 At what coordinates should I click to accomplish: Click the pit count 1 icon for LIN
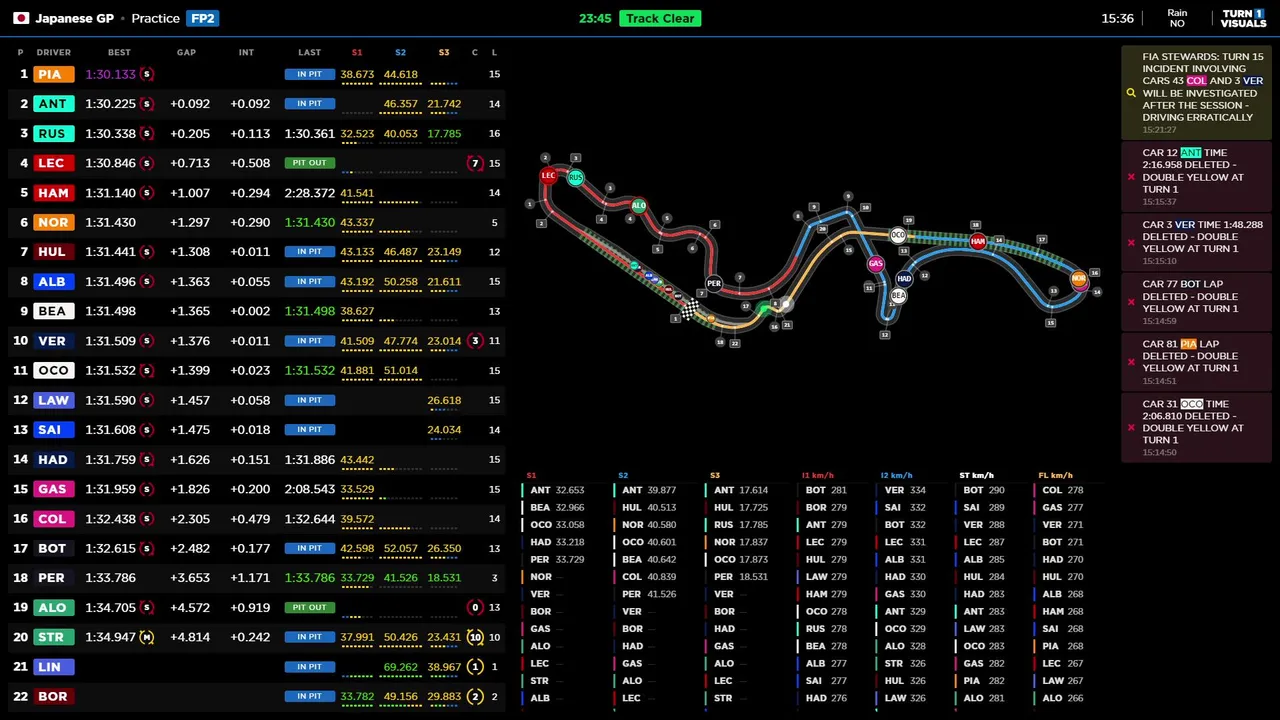[x=475, y=667]
